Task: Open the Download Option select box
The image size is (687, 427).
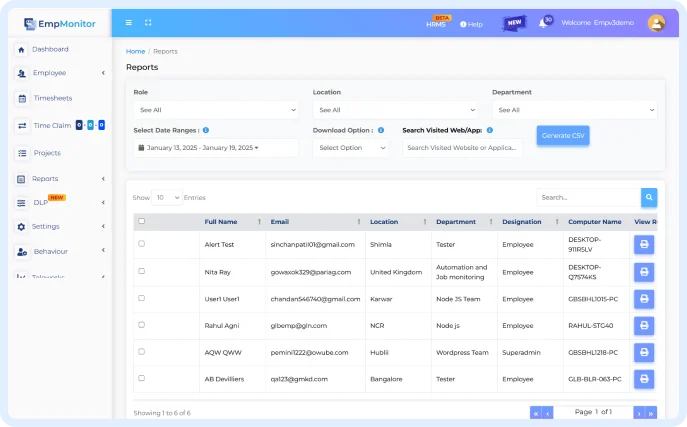Action: pyautogui.click(x=350, y=148)
